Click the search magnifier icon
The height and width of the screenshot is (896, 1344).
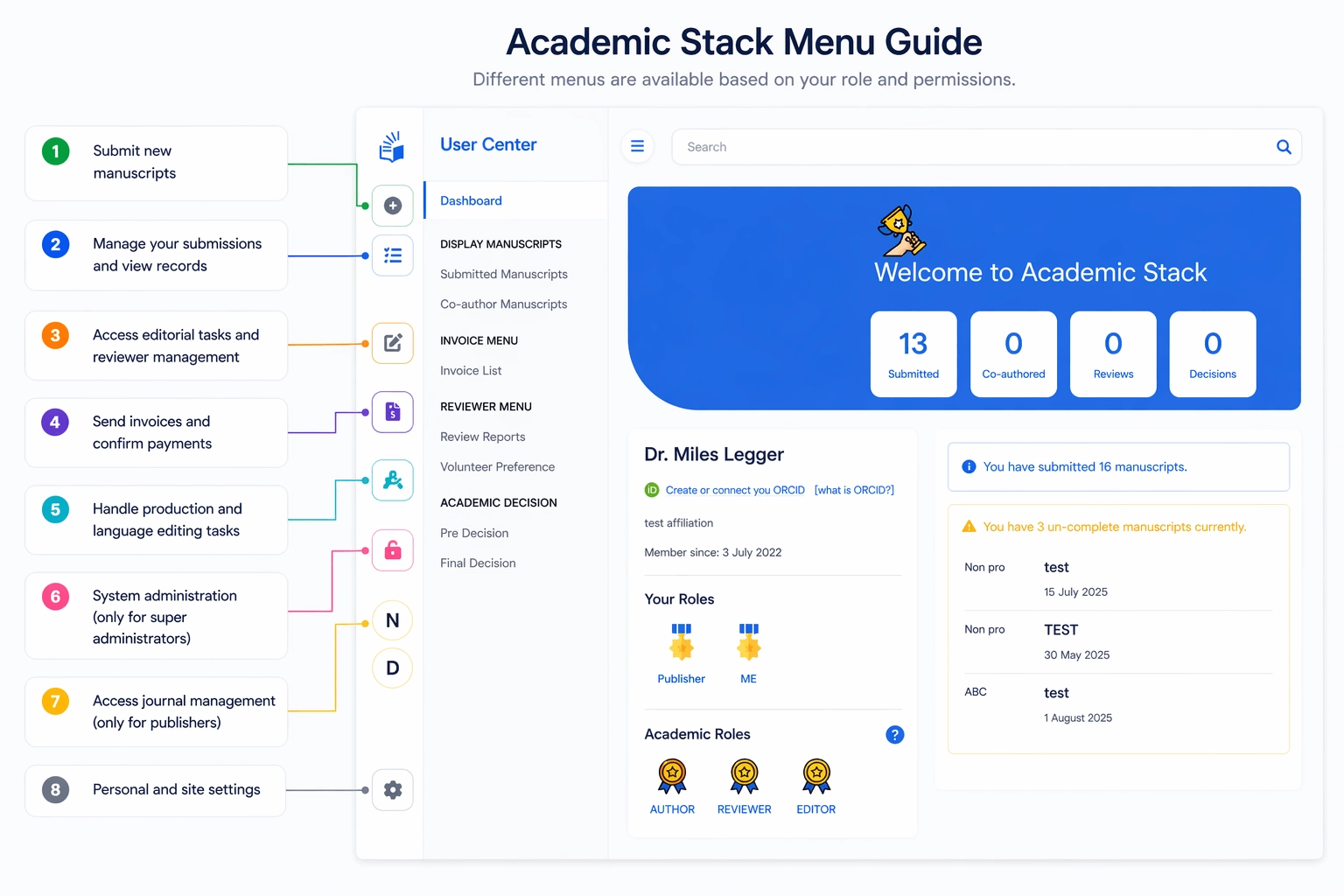tap(1284, 147)
